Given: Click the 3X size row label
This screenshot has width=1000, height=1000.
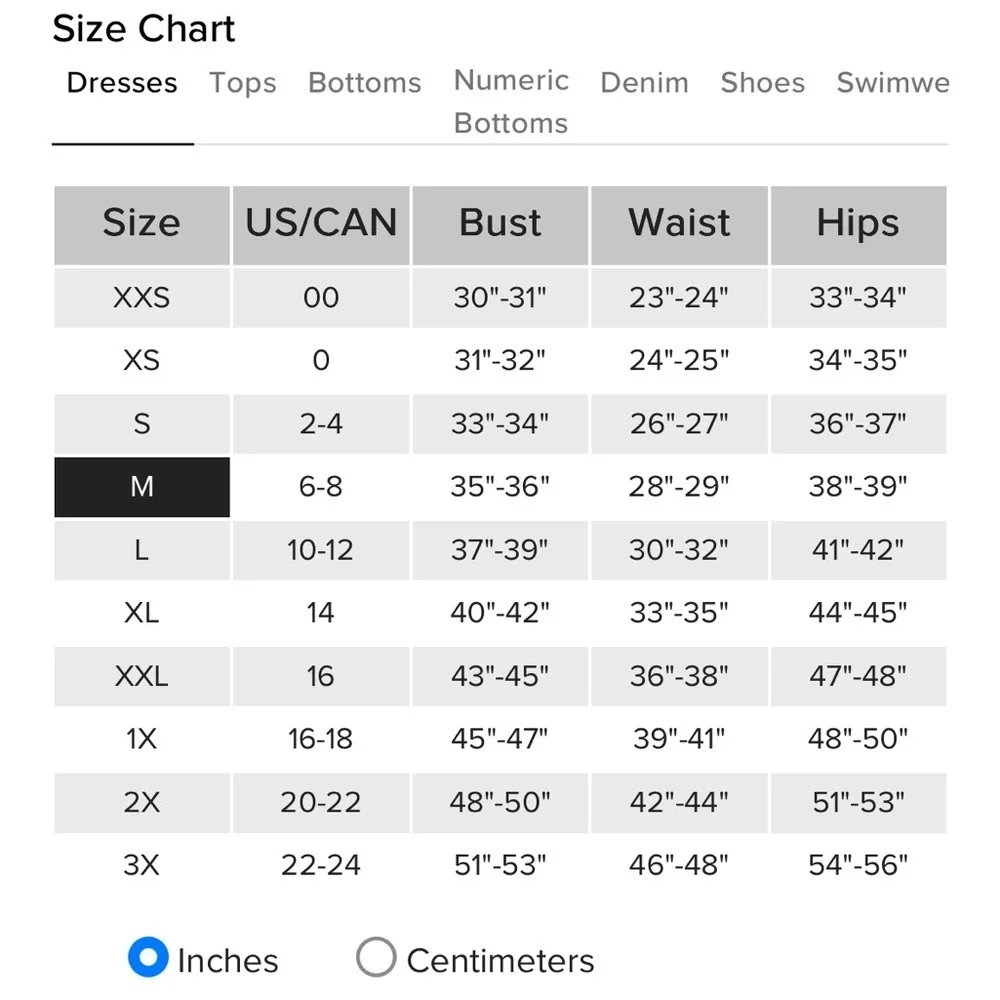Looking at the screenshot, I should 142,865.
